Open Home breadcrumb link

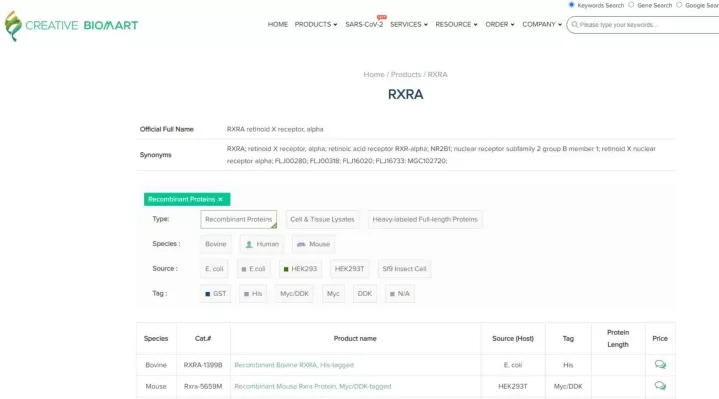pos(374,75)
